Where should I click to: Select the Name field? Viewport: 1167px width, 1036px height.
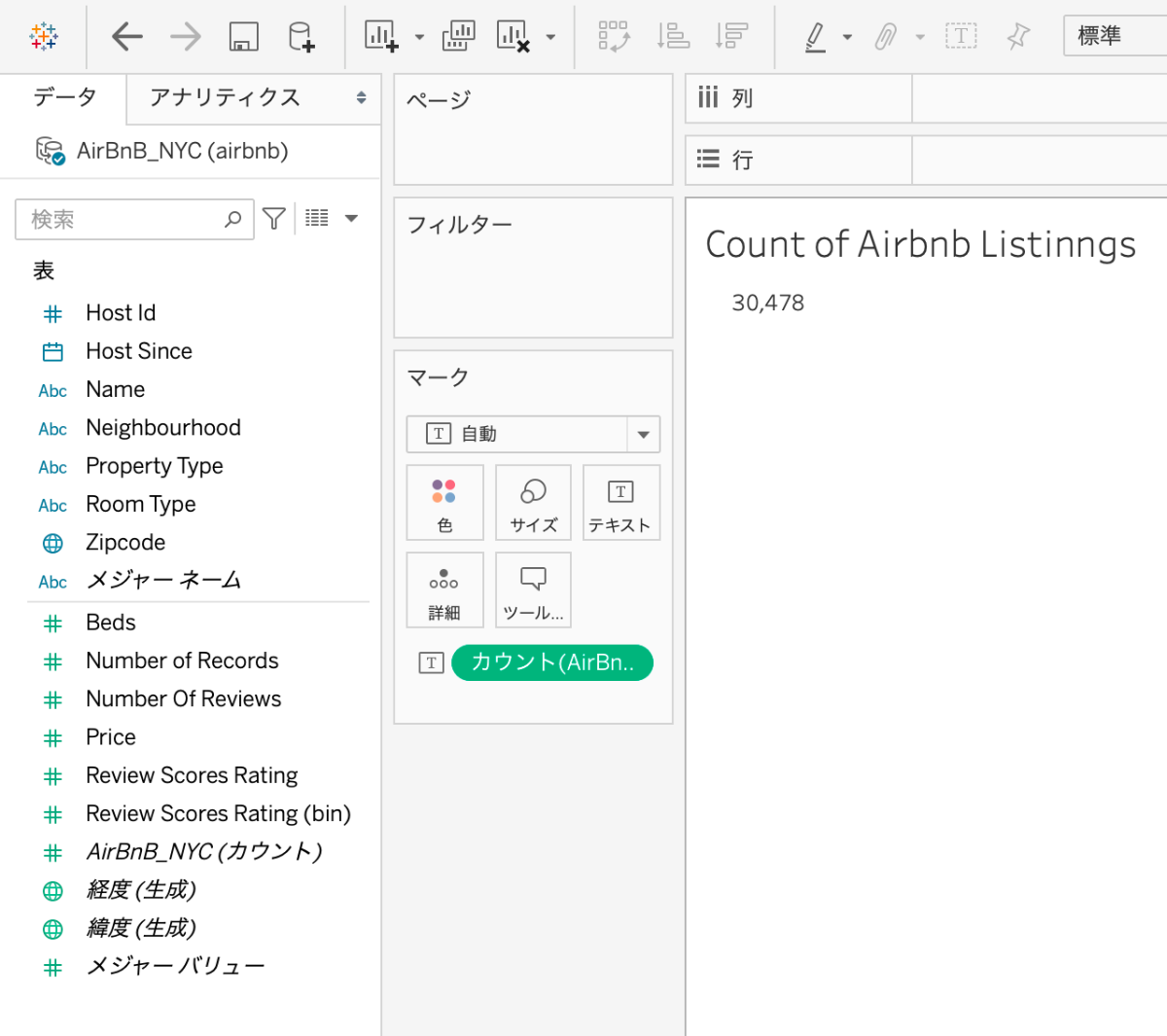tap(115, 389)
